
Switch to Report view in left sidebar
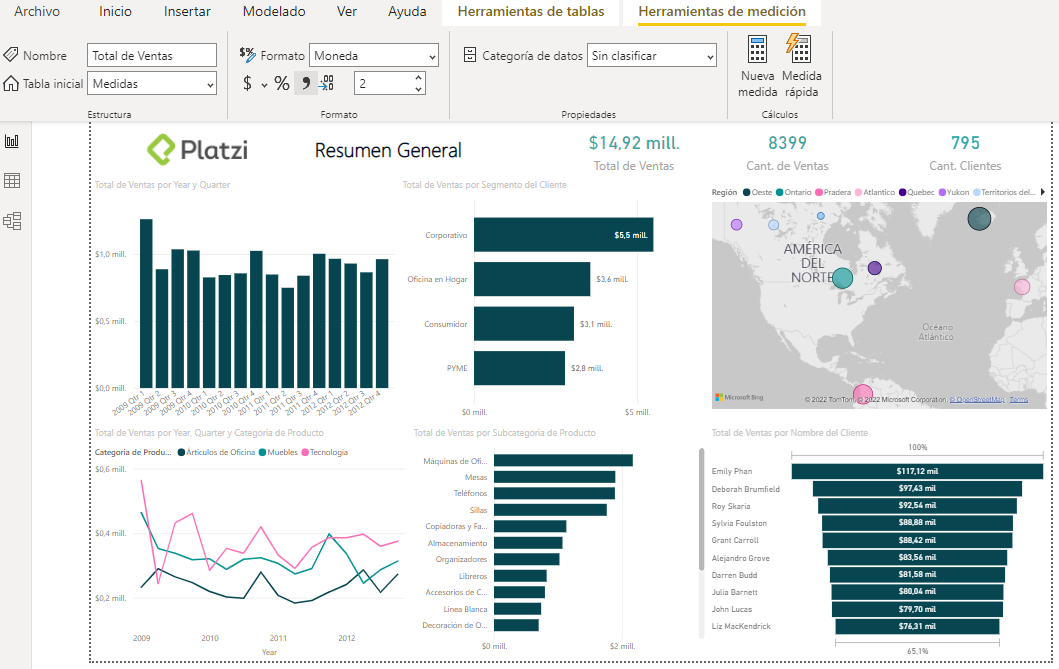13,140
